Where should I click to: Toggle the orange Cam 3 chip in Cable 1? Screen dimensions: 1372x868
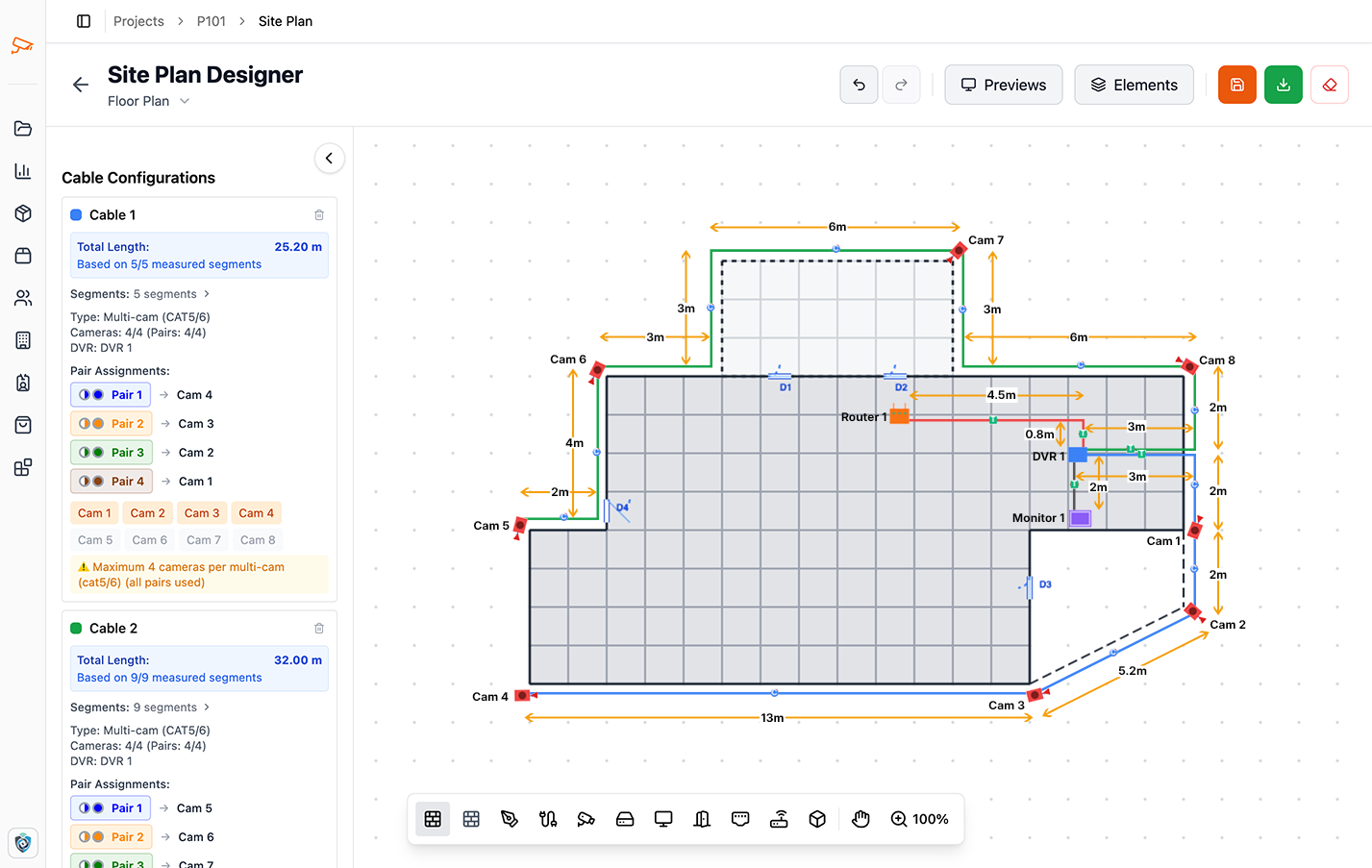click(202, 513)
